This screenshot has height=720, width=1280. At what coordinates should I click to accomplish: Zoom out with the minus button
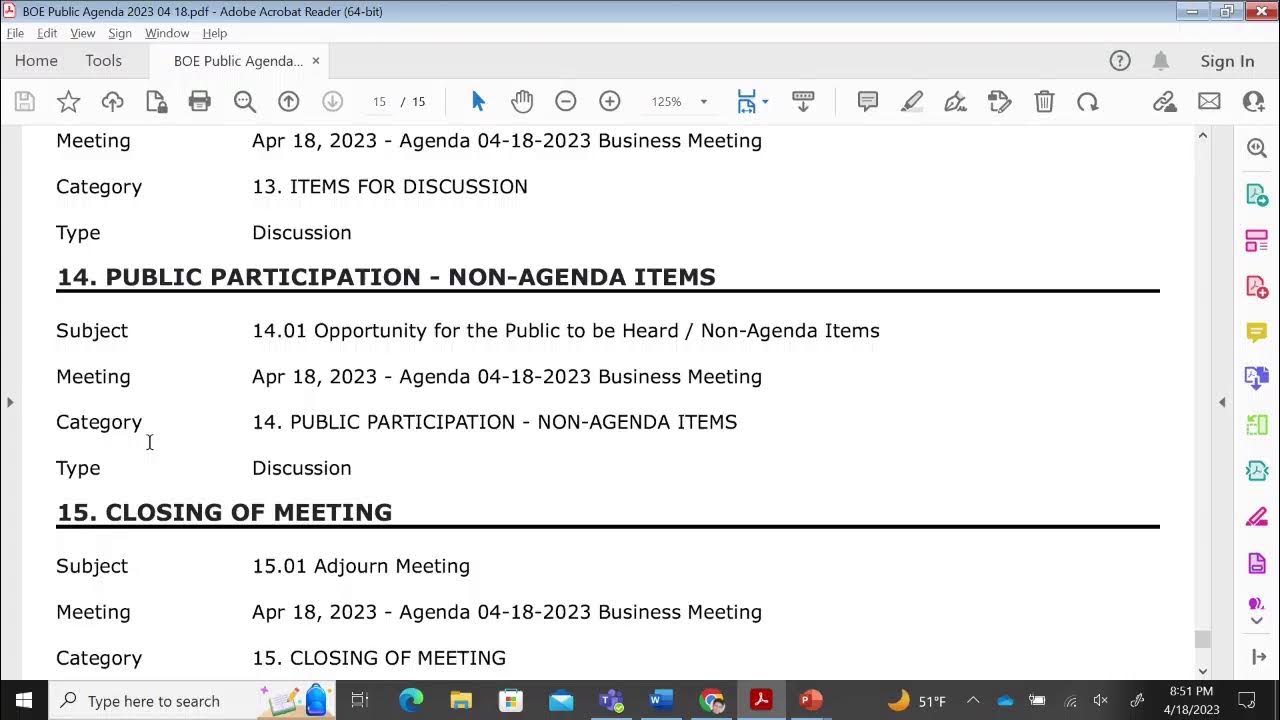566,101
